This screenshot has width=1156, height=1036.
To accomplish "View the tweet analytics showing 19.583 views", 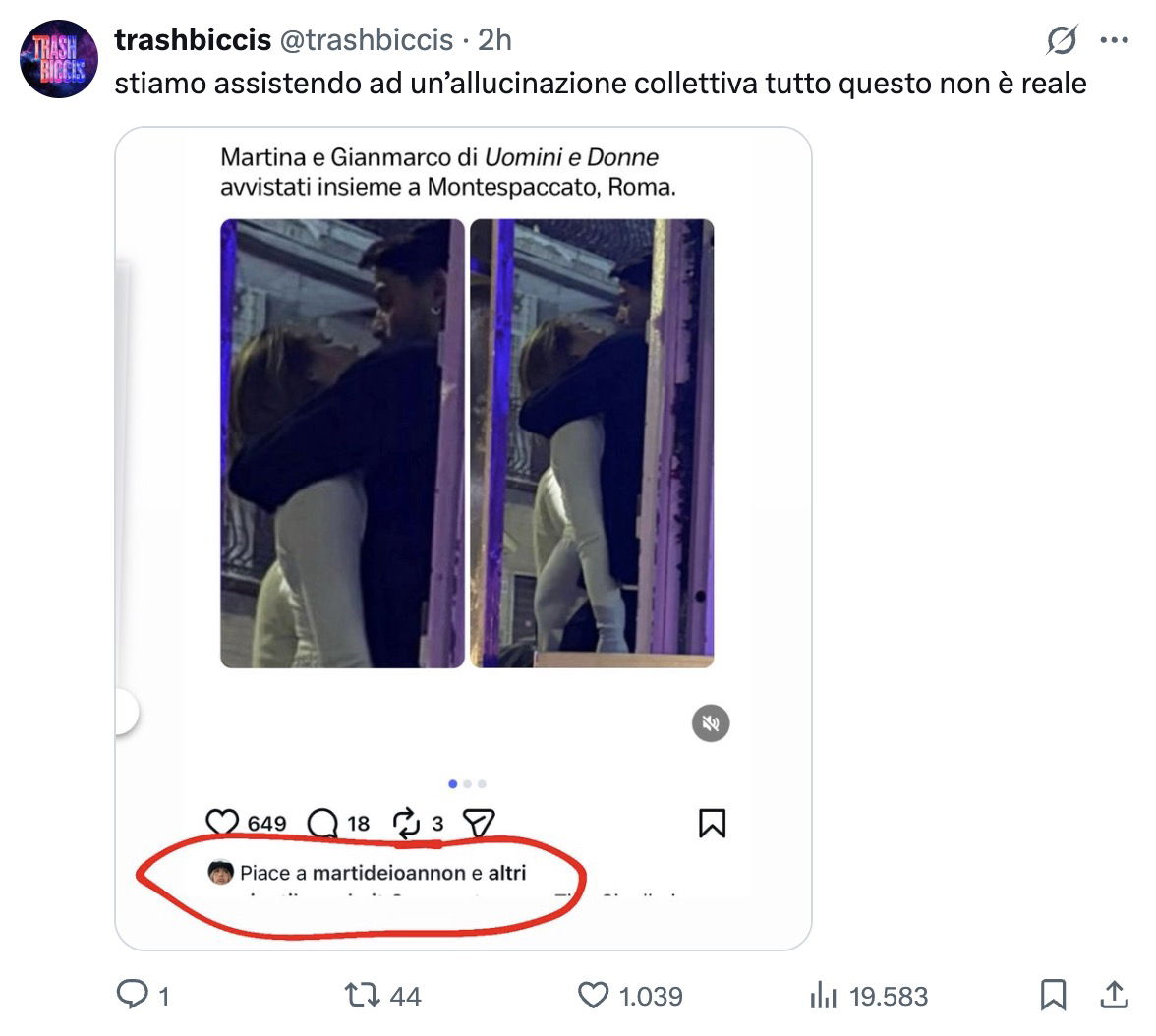I will point(822,996).
